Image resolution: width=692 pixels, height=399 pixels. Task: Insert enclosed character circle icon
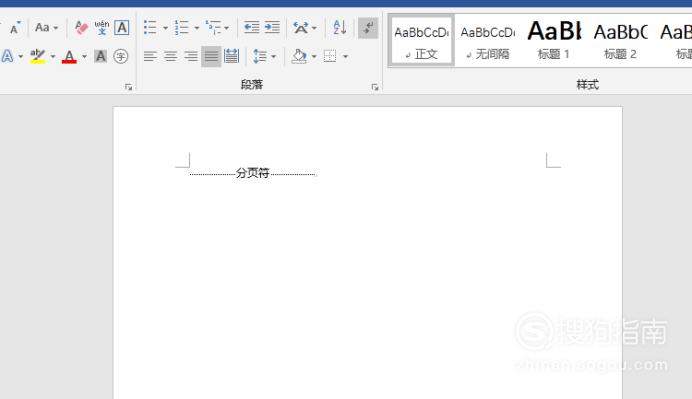[120, 56]
